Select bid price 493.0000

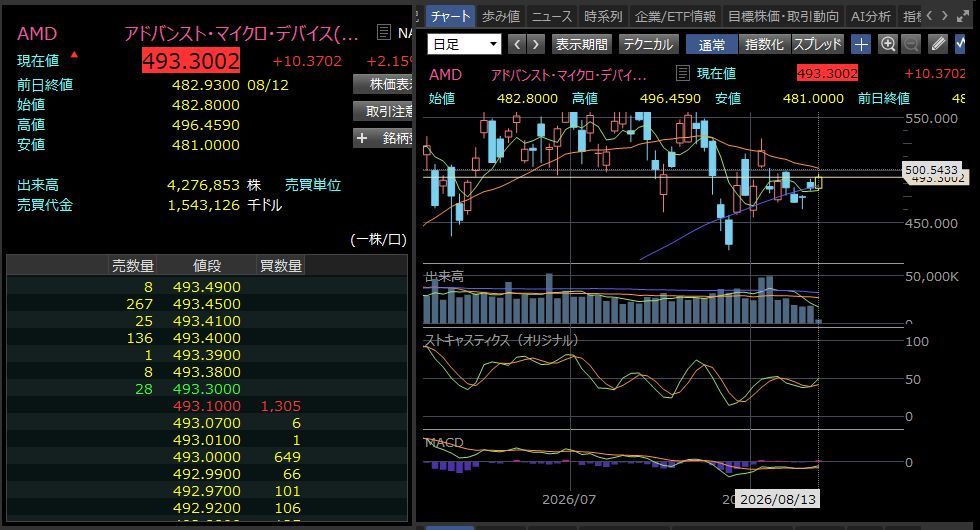coord(206,457)
